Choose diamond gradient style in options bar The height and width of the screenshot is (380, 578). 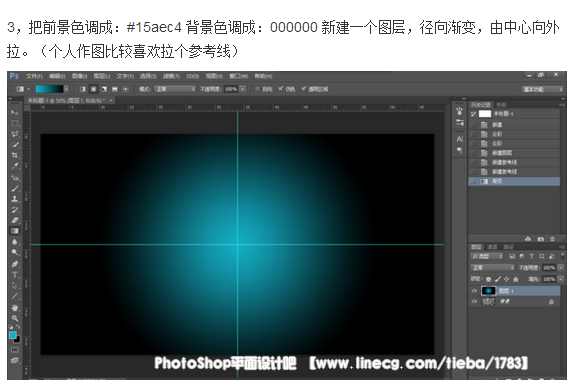point(125,89)
